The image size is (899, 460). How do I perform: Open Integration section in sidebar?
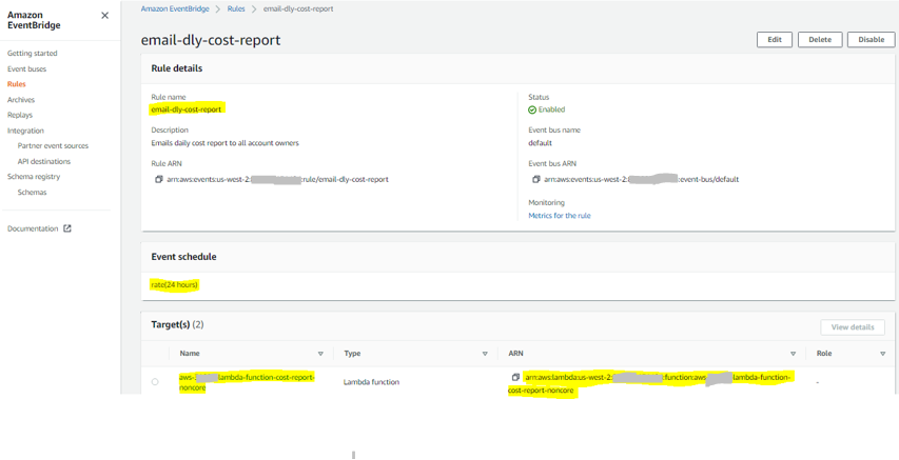tap(25, 131)
